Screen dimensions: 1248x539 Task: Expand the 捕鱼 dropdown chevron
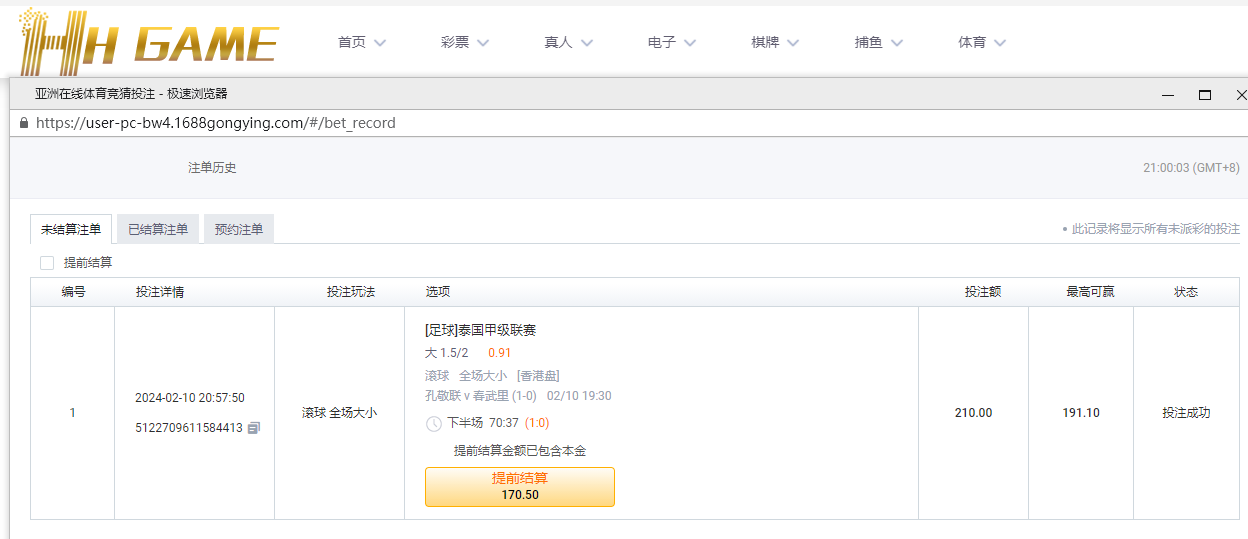897,43
